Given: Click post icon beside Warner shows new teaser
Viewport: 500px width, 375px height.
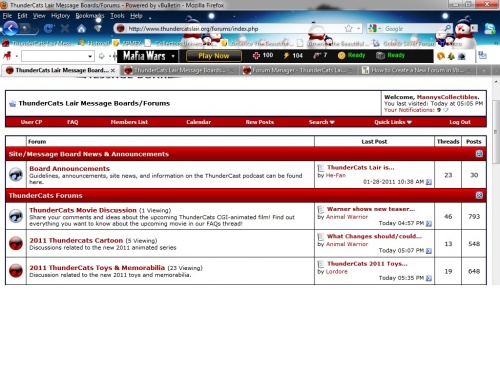Looking at the screenshot, I should tap(321, 209).
